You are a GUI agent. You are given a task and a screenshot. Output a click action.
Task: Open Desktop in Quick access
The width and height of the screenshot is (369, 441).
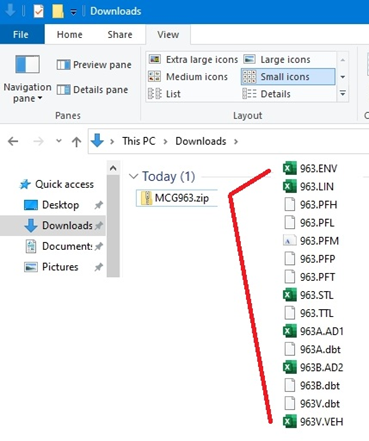tap(60, 205)
